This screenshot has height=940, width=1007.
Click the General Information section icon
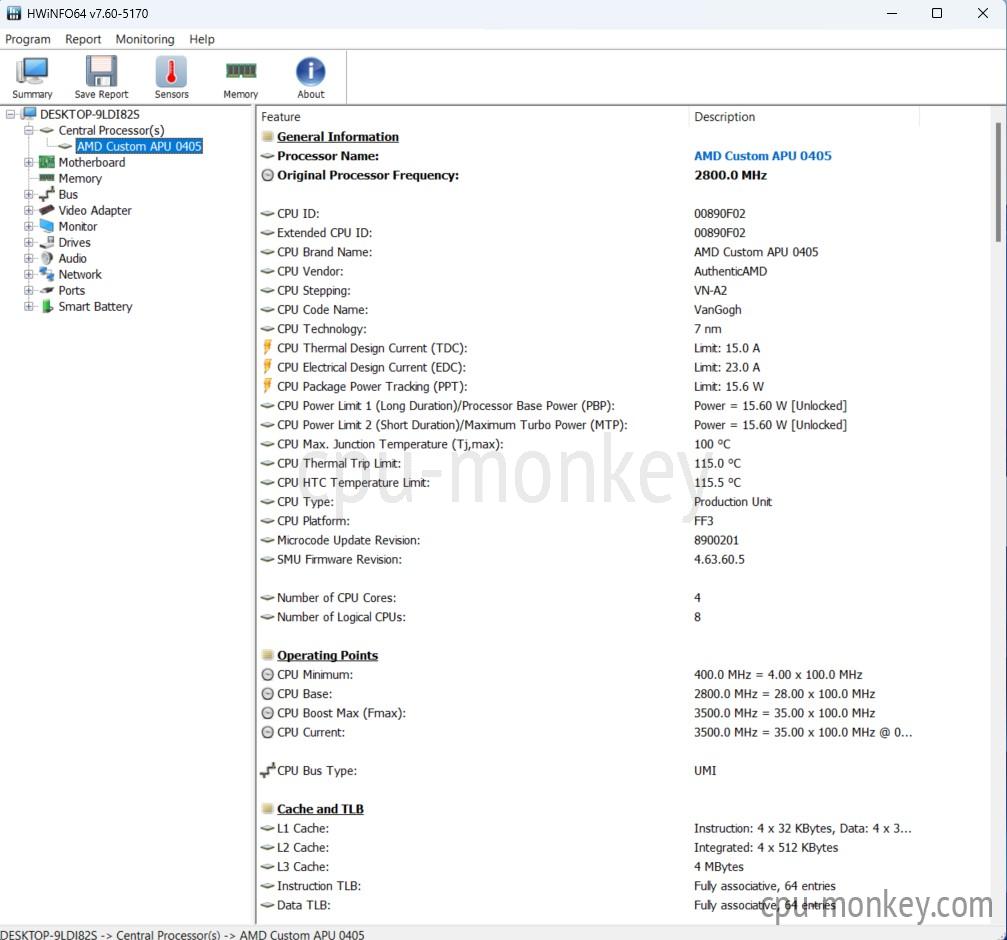pyautogui.click(x=268, y=137)
